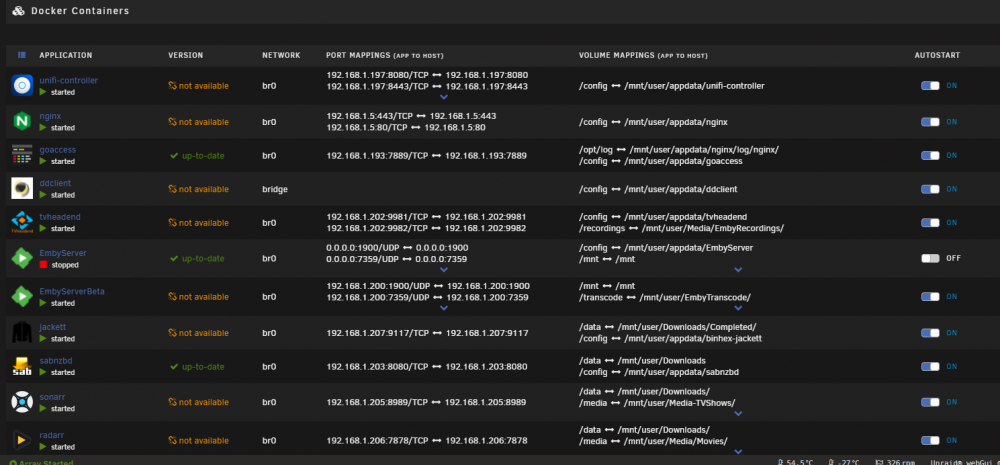Viewport: 1000px width, 465px height.
Task: Click the 54.5°C temperature readout
Action: [796, 462]
